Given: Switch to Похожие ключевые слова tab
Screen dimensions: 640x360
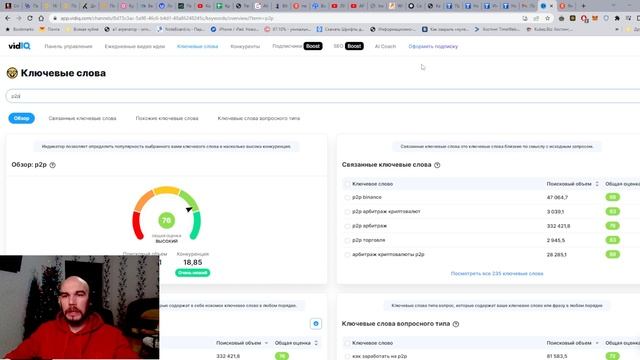Looking at the screenshot, I should tap(167, 118).
